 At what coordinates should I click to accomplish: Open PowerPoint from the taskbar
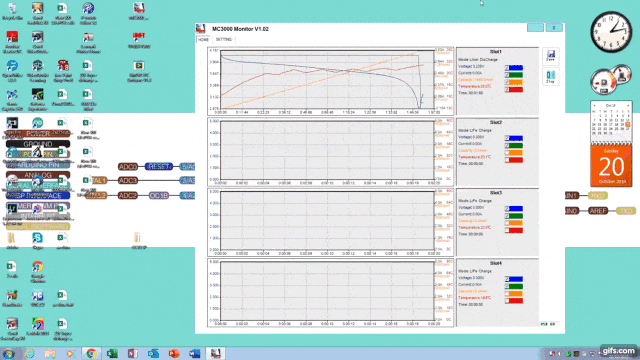(174, 353)
